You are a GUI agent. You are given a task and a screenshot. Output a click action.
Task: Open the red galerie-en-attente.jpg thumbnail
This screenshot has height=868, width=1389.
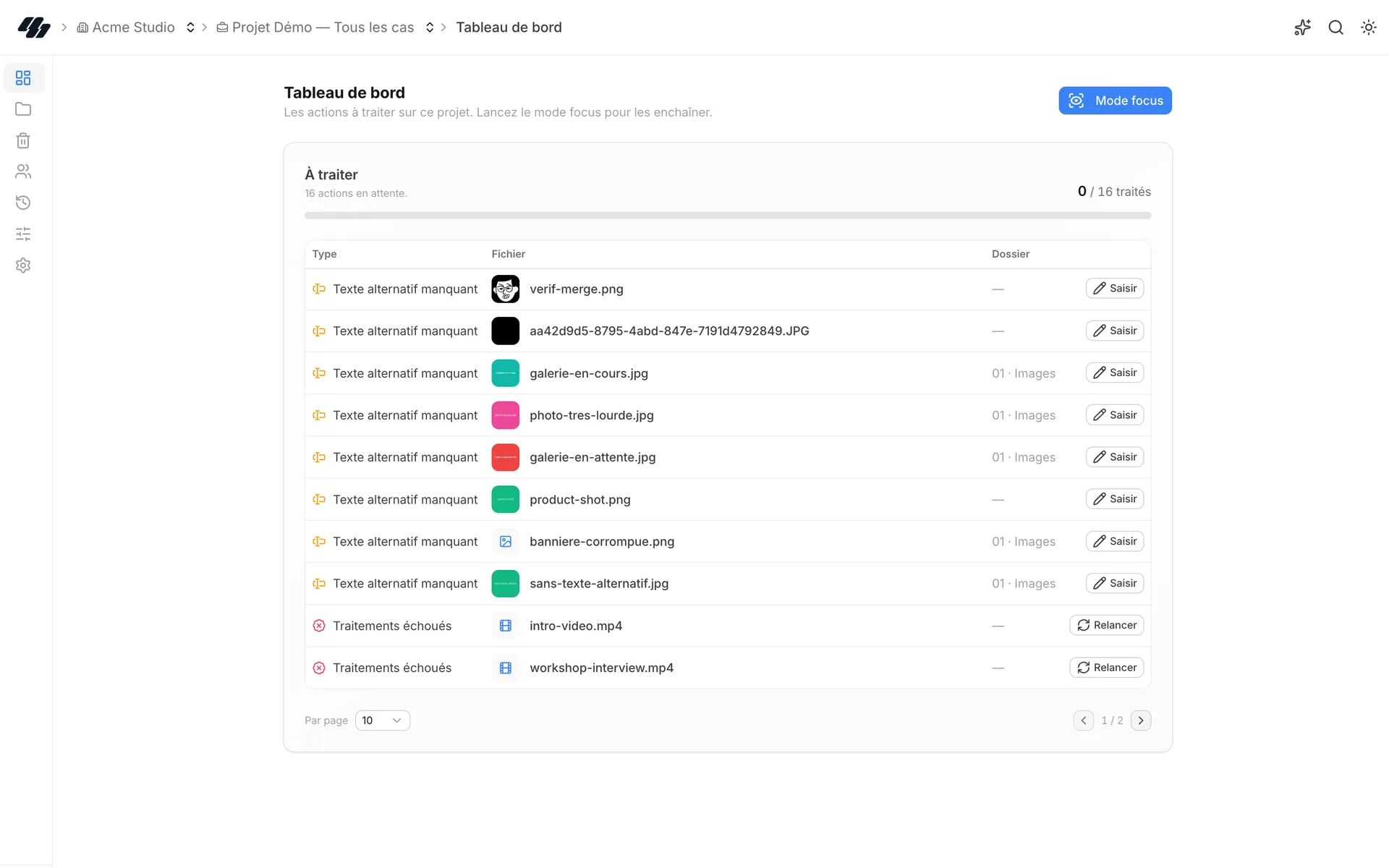[x=506, y=457]
